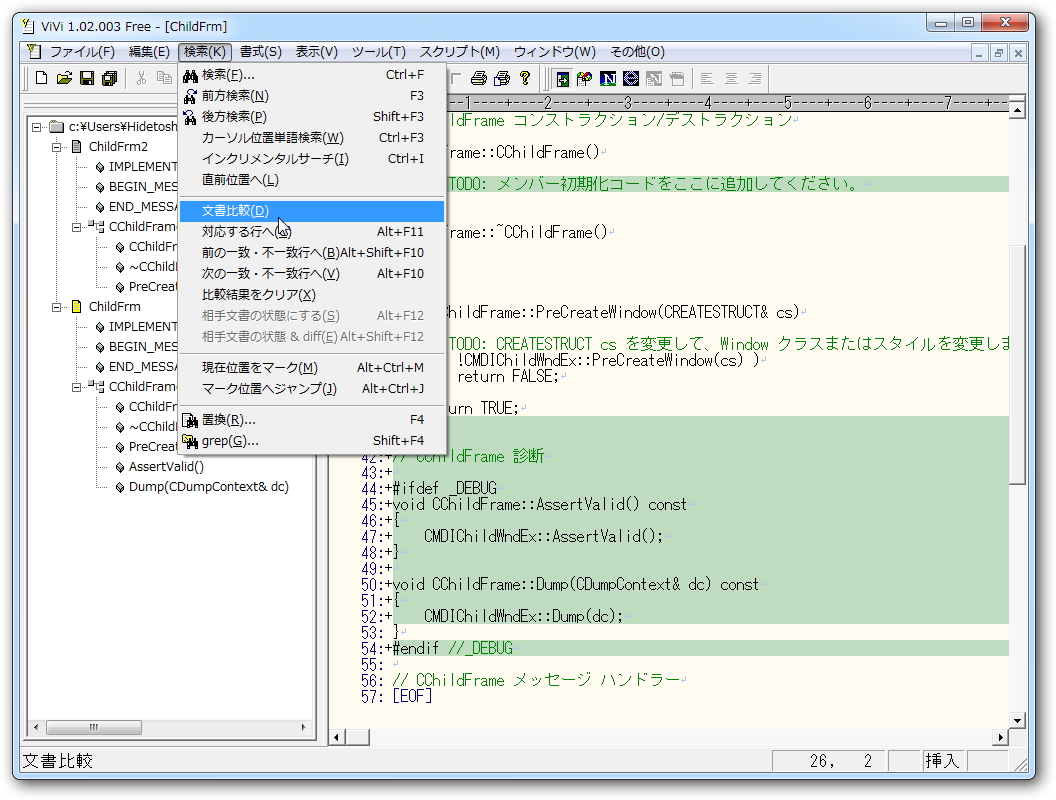Select AssertValid() in the tree
This screenshot has width=1056, height=800.
(166, 467)
